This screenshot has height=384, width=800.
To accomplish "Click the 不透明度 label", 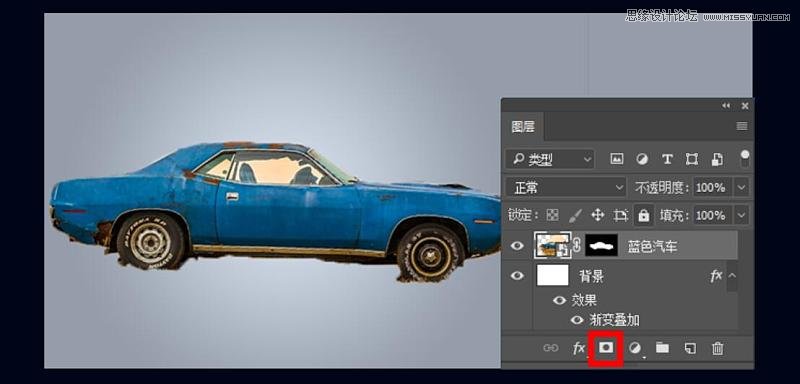I will 662,188.
